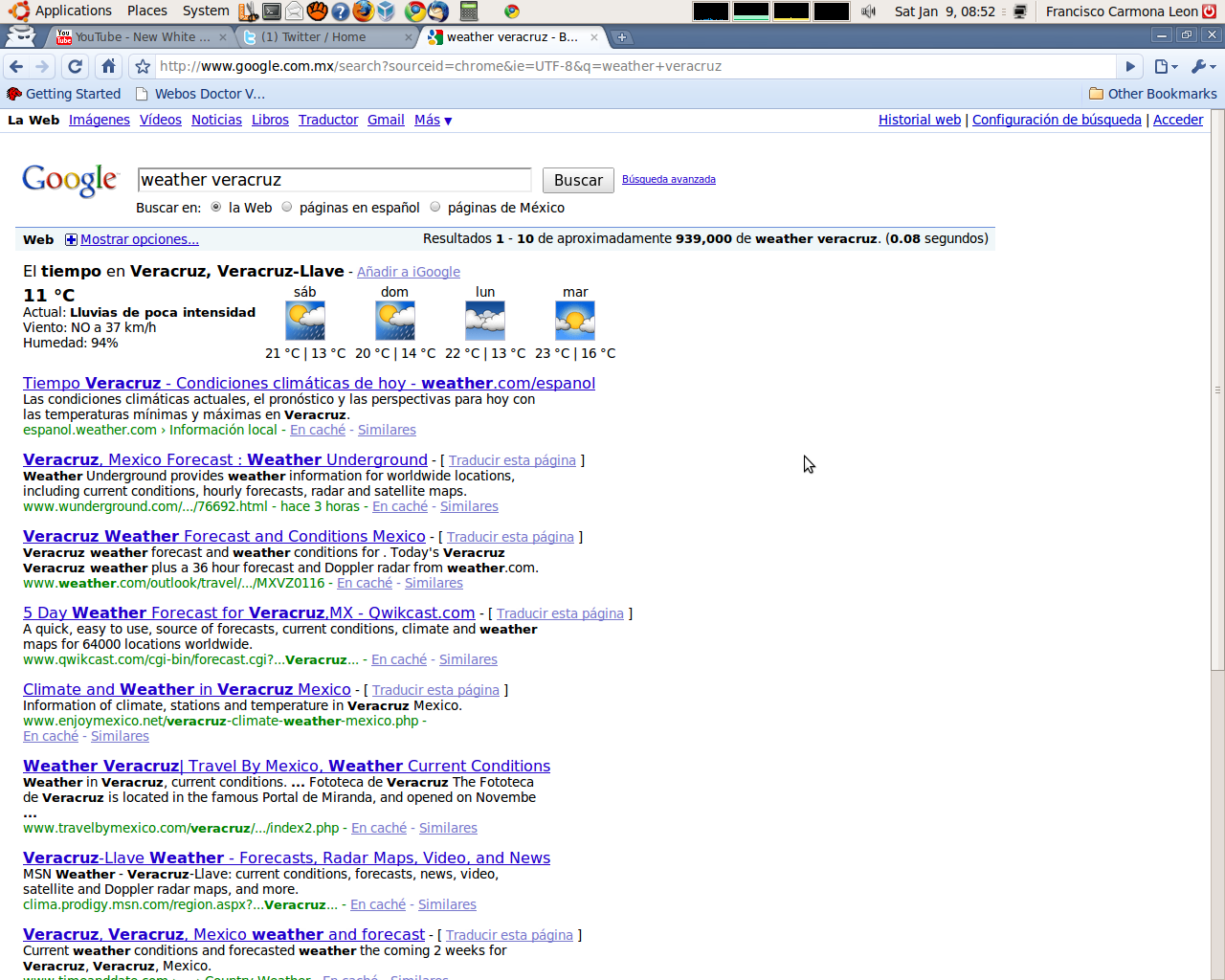Bookmark this page with the star icon
The width and height of the screenshot is (1225, 980).
[x=143, y=66]
